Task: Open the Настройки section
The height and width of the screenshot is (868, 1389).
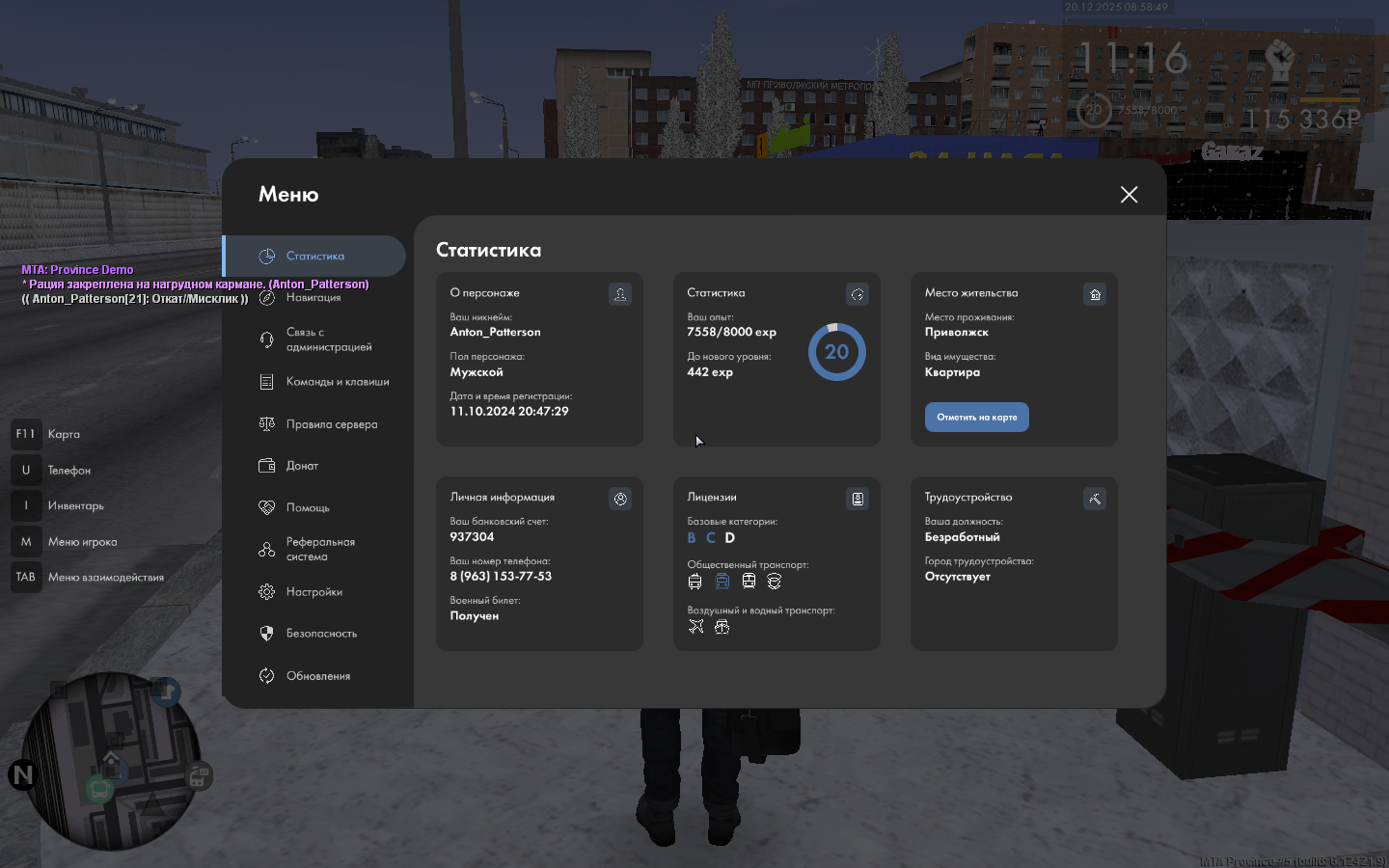Action: coord(313,592)
